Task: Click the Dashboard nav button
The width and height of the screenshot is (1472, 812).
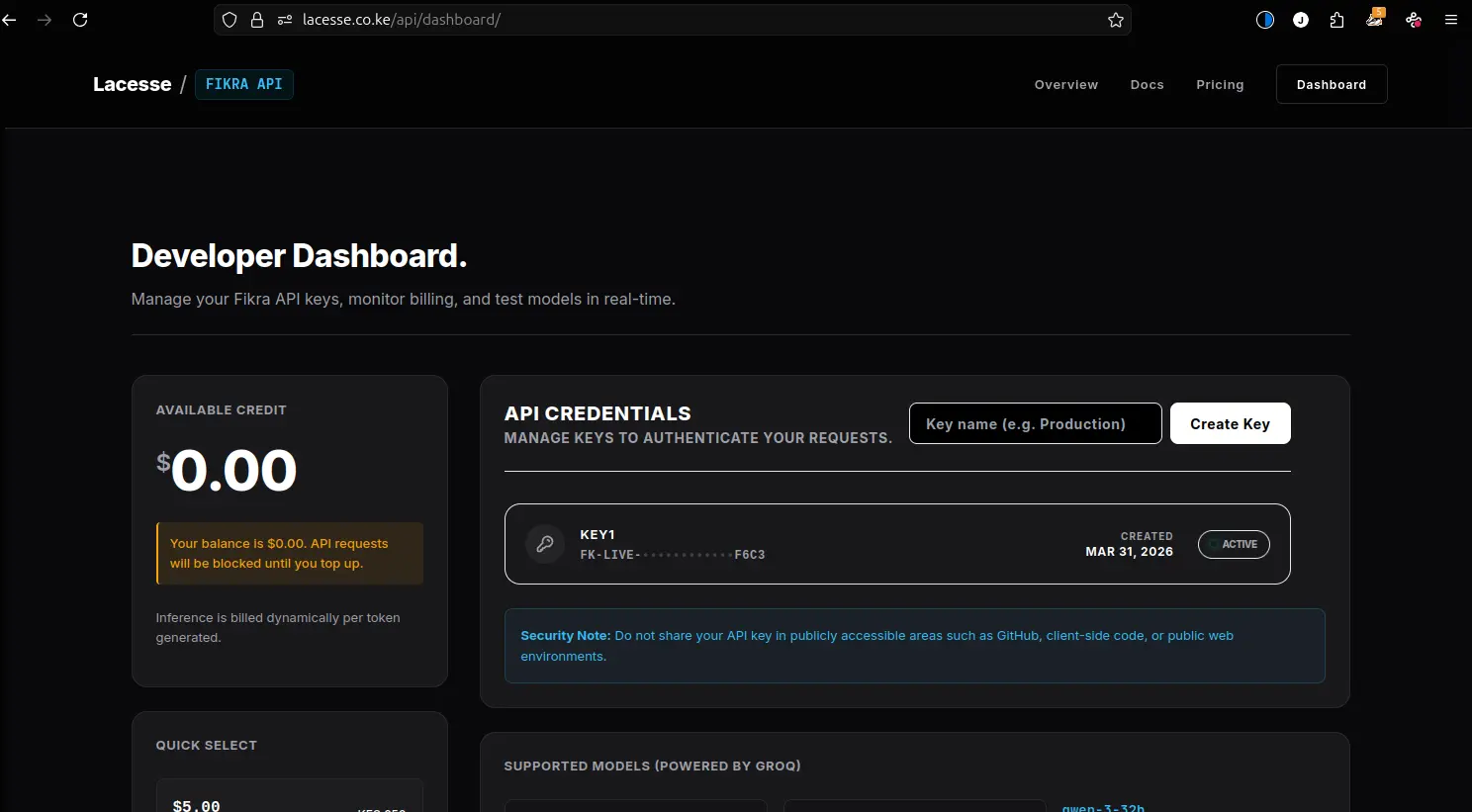Action: [1332, 84]
